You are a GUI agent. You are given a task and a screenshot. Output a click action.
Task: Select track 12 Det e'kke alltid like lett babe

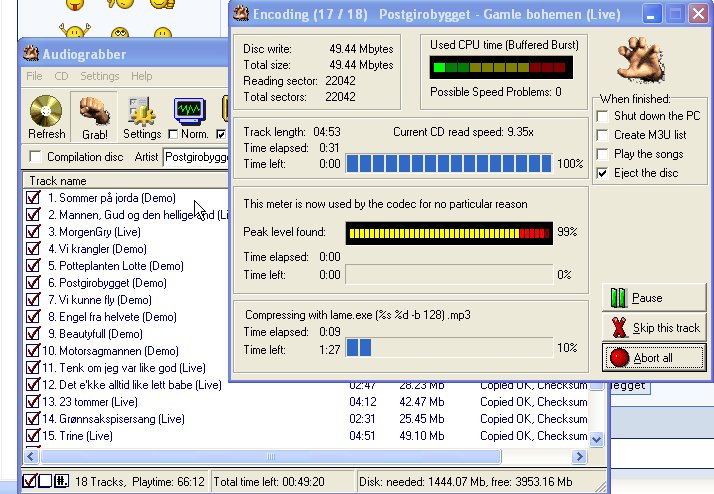tap(132, 385)
